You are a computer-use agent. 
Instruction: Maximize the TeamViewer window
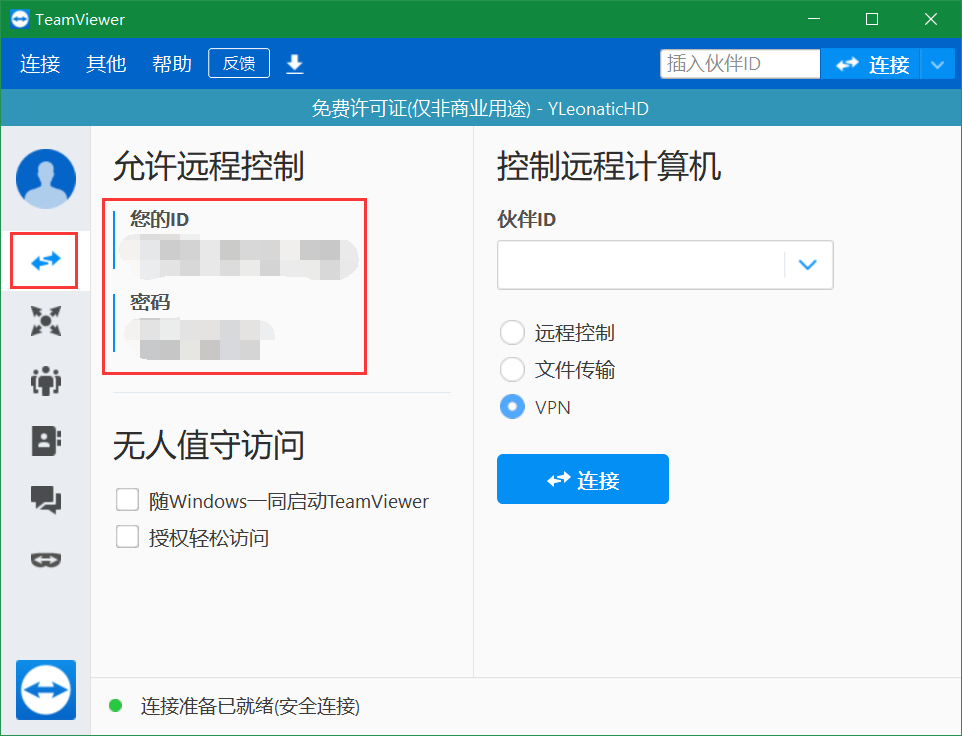(872, 19)
